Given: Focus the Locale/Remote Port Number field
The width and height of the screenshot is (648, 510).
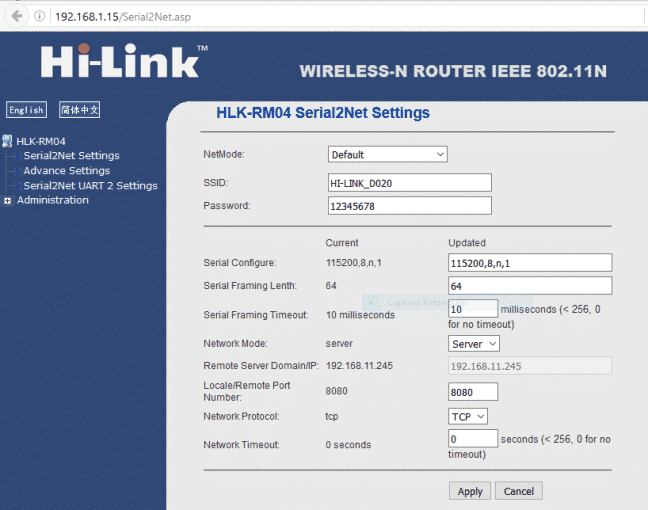Looking at the screenshot, I should 473,392.
